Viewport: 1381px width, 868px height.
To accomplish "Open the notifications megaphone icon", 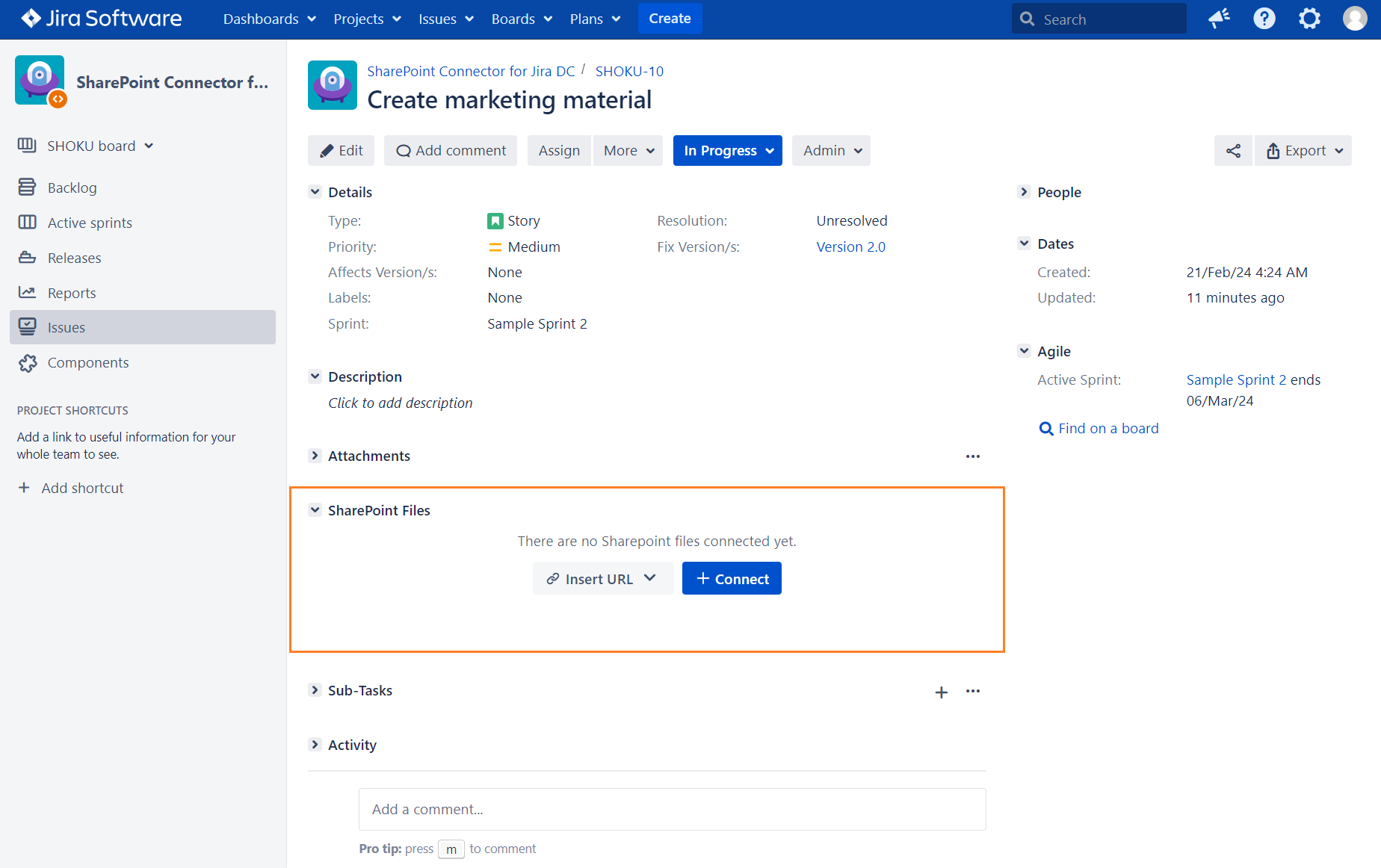I will 1219,19.
